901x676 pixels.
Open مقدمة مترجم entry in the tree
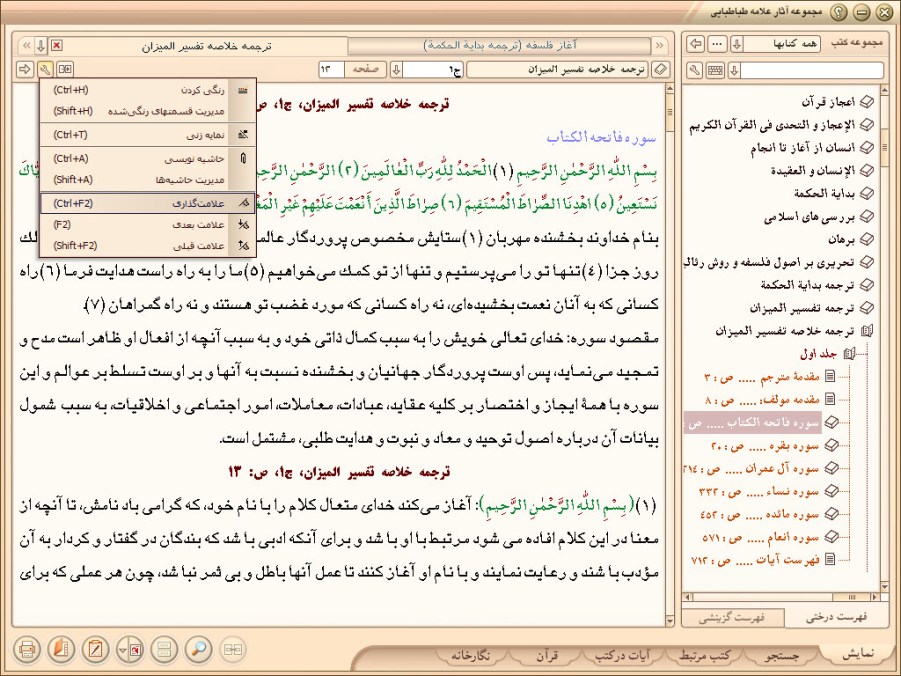pyautogui.click(x=762, y=377)
